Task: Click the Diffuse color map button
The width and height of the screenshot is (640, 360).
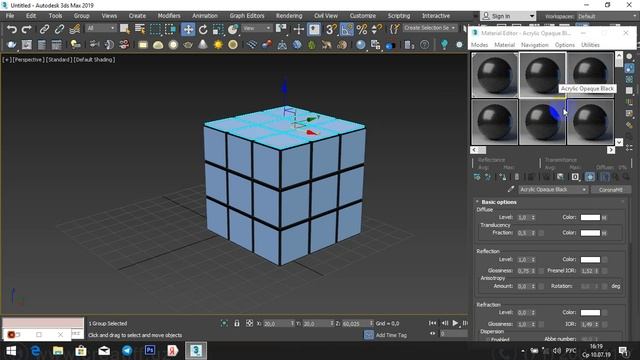Action: pyautogui.click(x=604, y=218)
